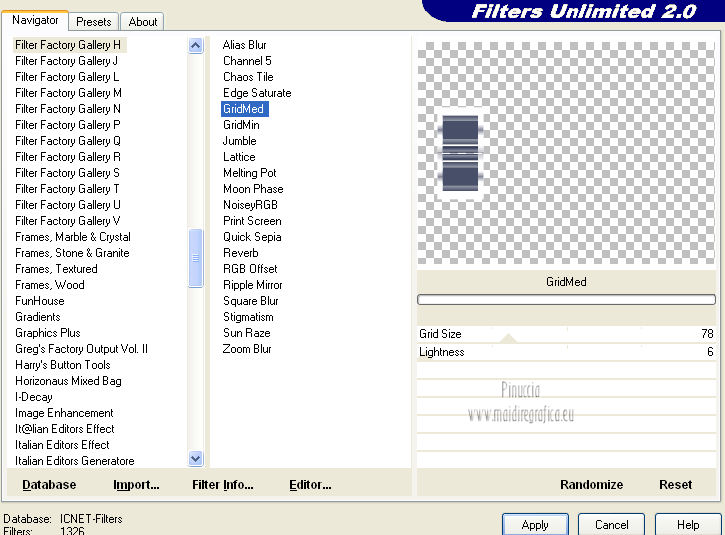The width and height of the screenshot is (725, 535).
Task: Select Italian Editors Generatore category
Action: pos(75,461)
